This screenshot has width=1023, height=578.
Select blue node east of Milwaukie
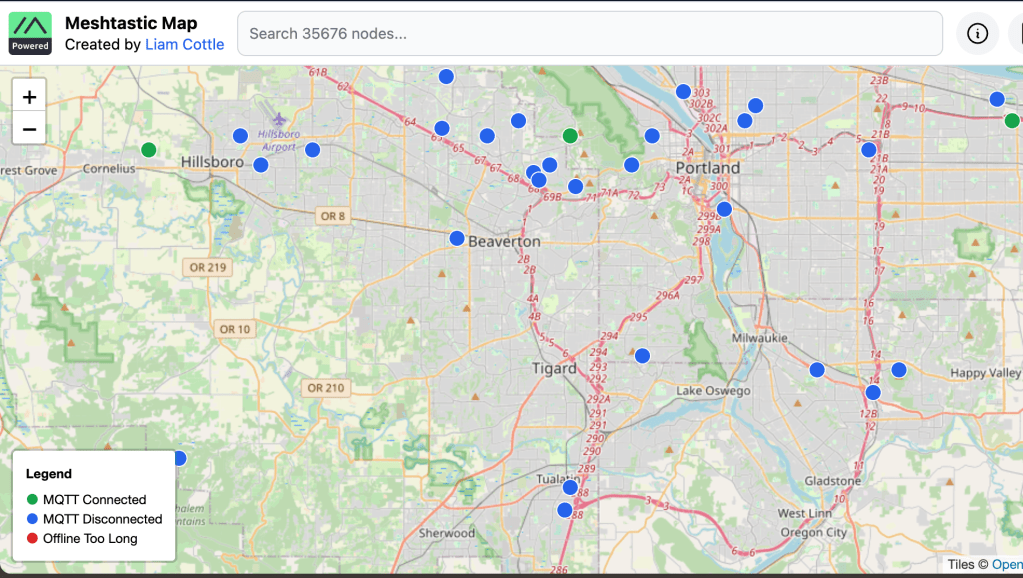817,369
